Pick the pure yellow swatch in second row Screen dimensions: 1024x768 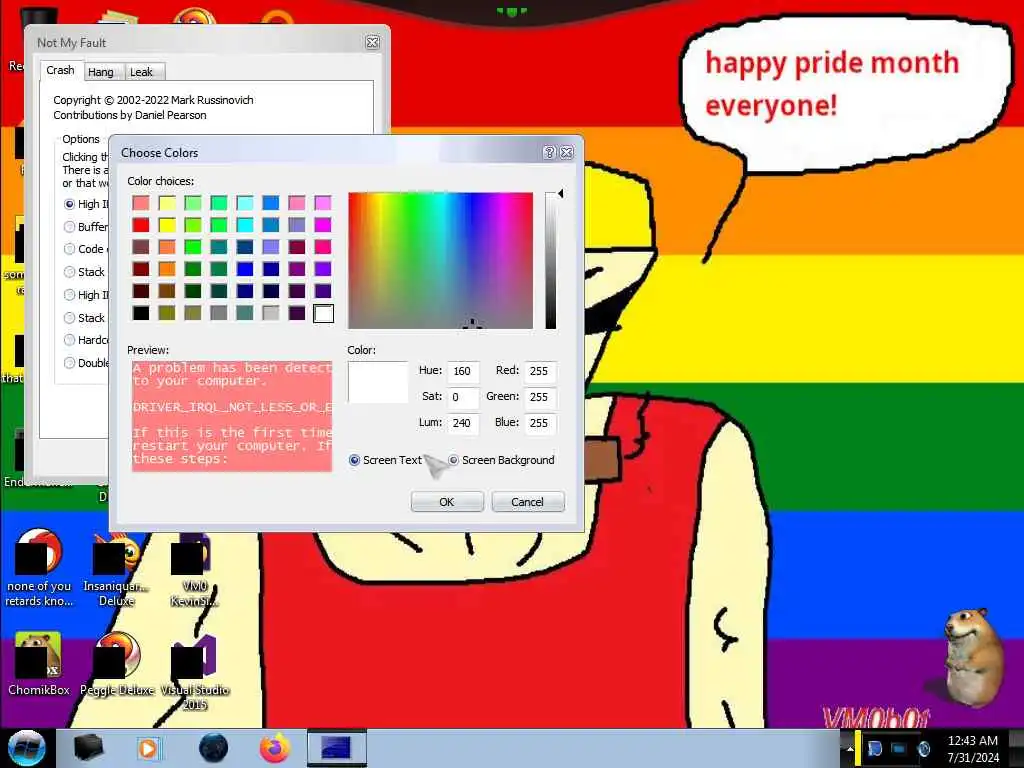pos(167,225)
